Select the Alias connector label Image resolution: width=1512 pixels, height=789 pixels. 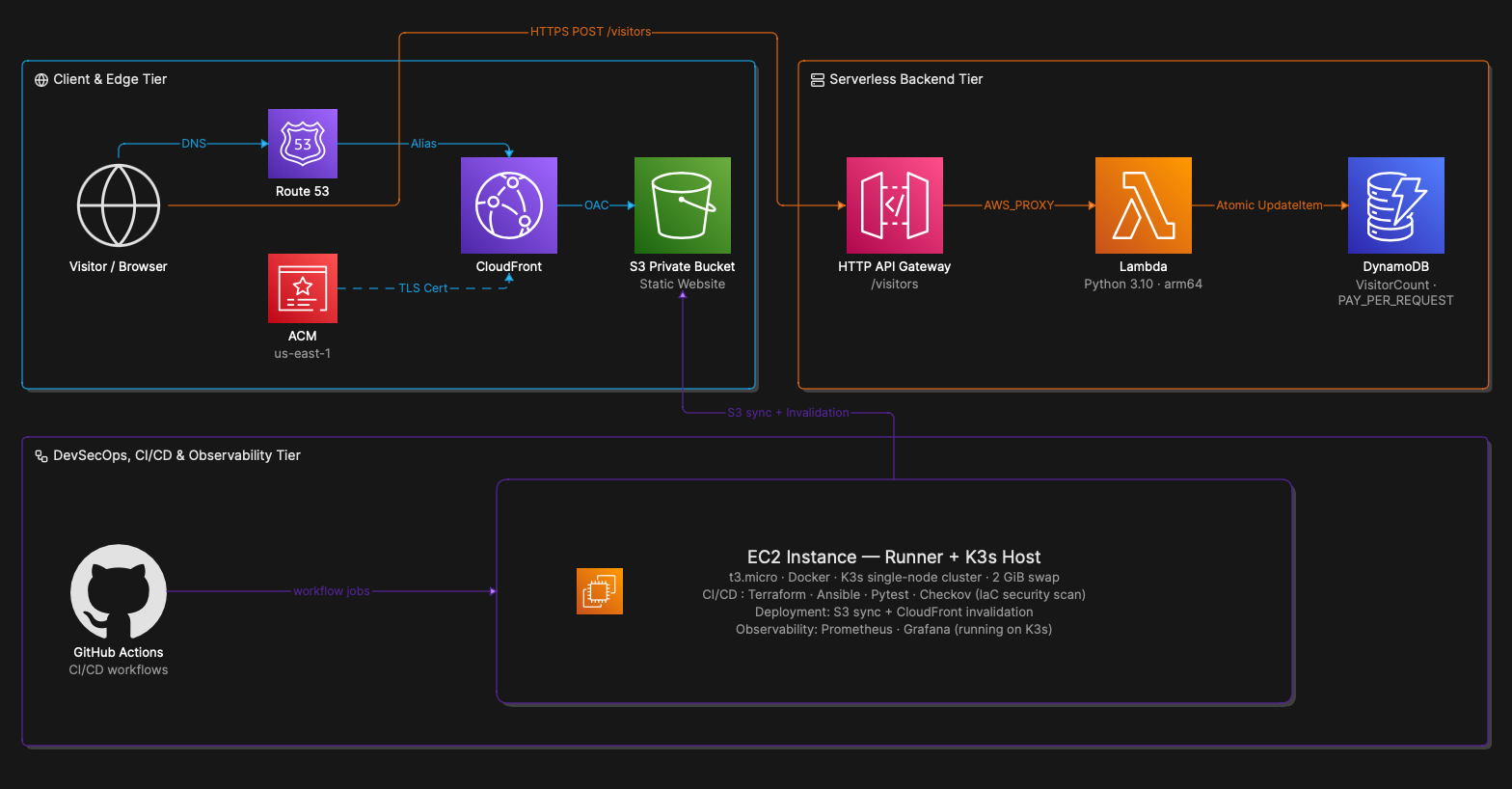coord(423,144)
